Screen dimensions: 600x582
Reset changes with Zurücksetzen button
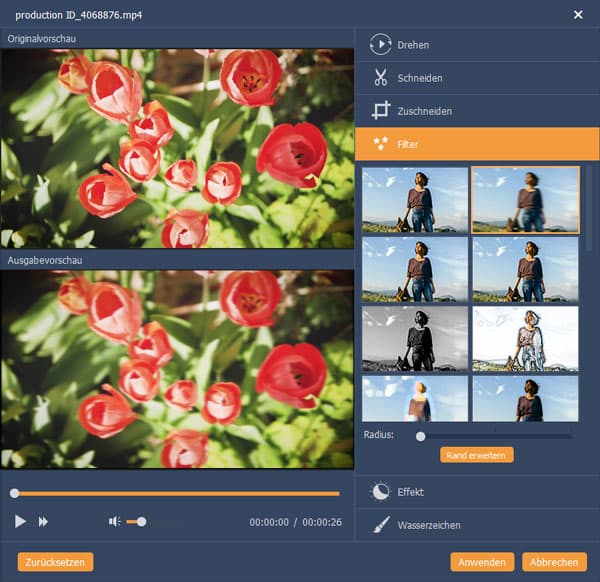point(56,561)
